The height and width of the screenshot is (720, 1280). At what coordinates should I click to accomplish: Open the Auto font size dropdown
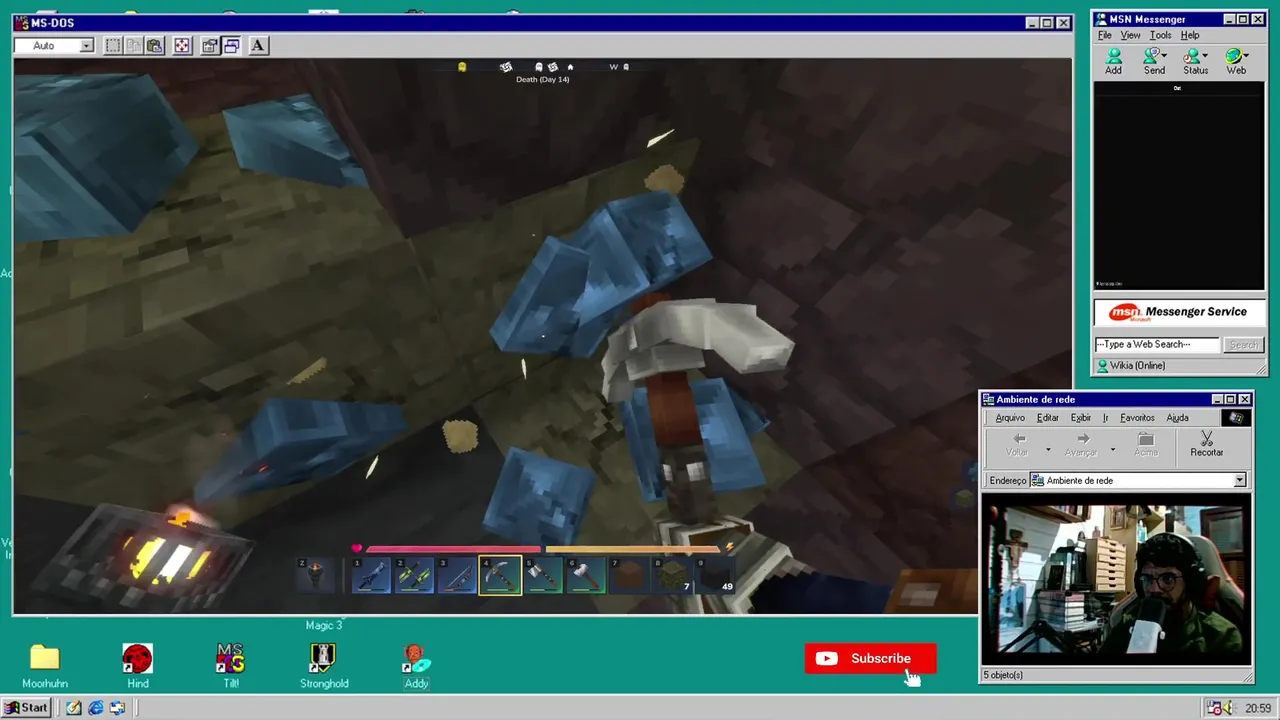point(87,45)
